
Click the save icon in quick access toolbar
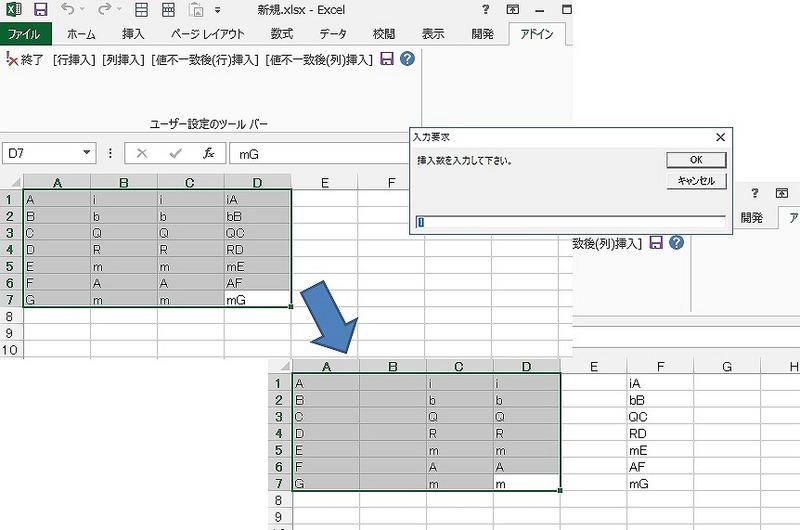[41, 10]
